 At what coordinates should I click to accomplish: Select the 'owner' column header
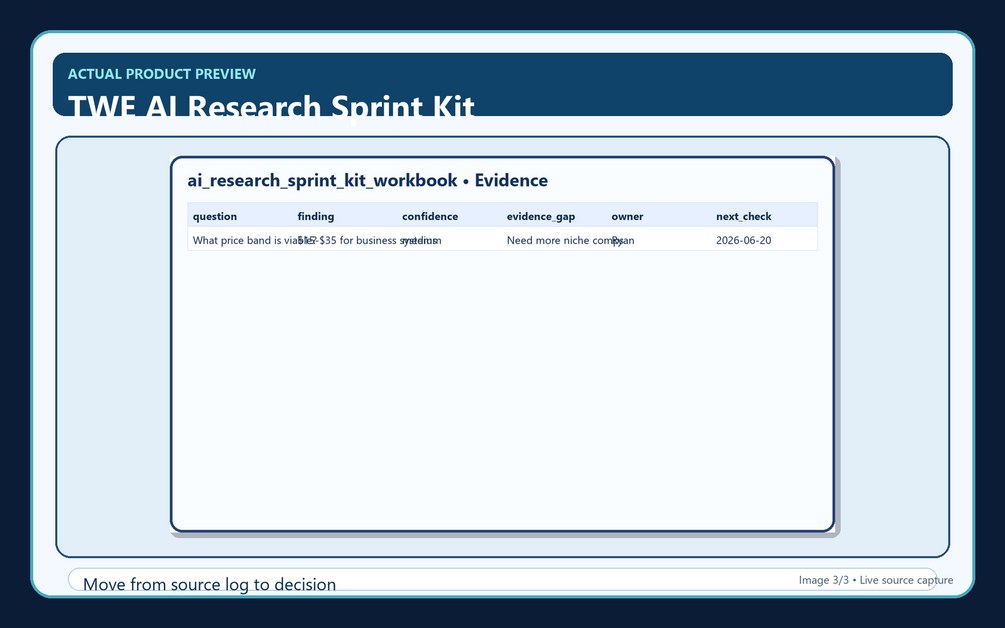[627, 217]
